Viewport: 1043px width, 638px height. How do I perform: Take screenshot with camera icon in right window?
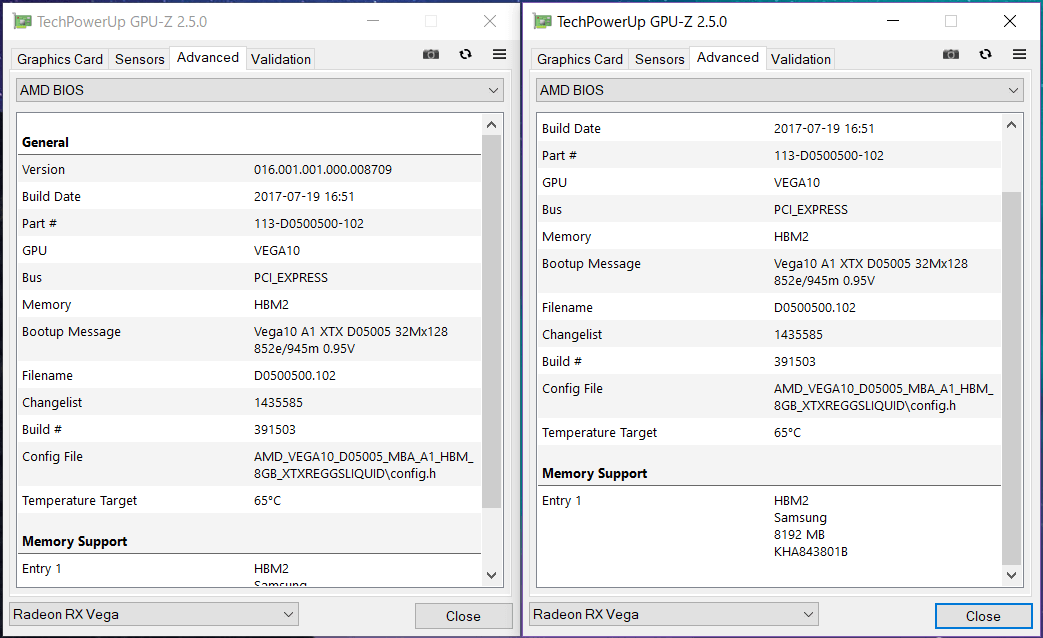coord(951,55)
